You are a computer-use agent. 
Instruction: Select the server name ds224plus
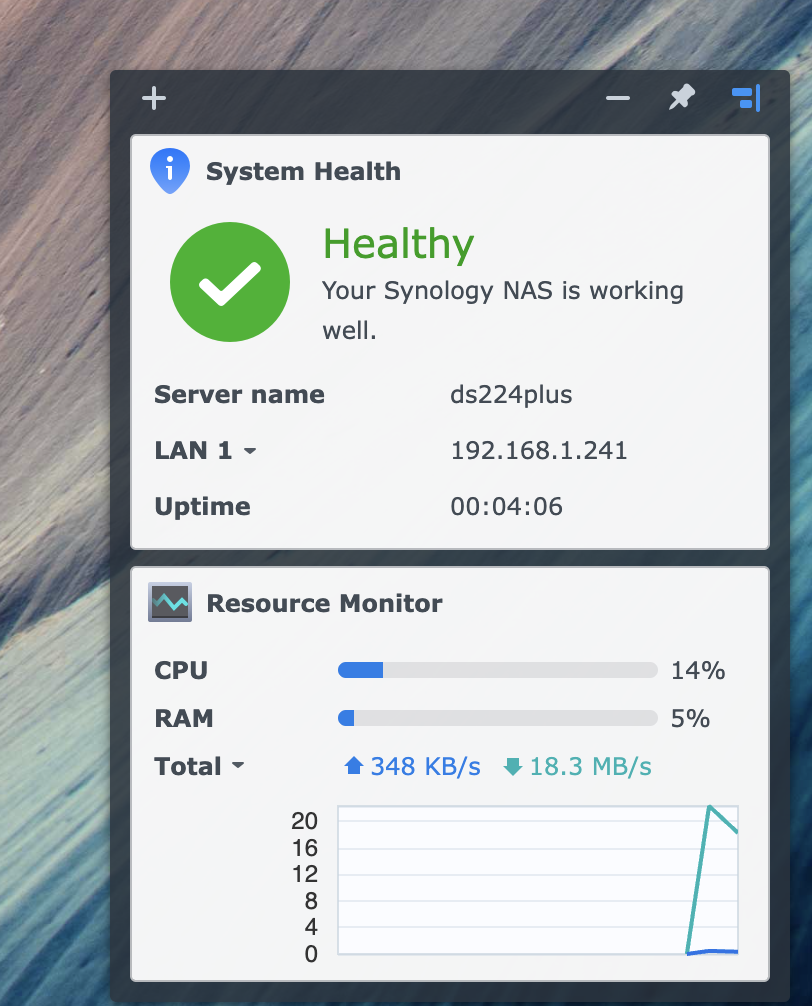click(511, 395)
